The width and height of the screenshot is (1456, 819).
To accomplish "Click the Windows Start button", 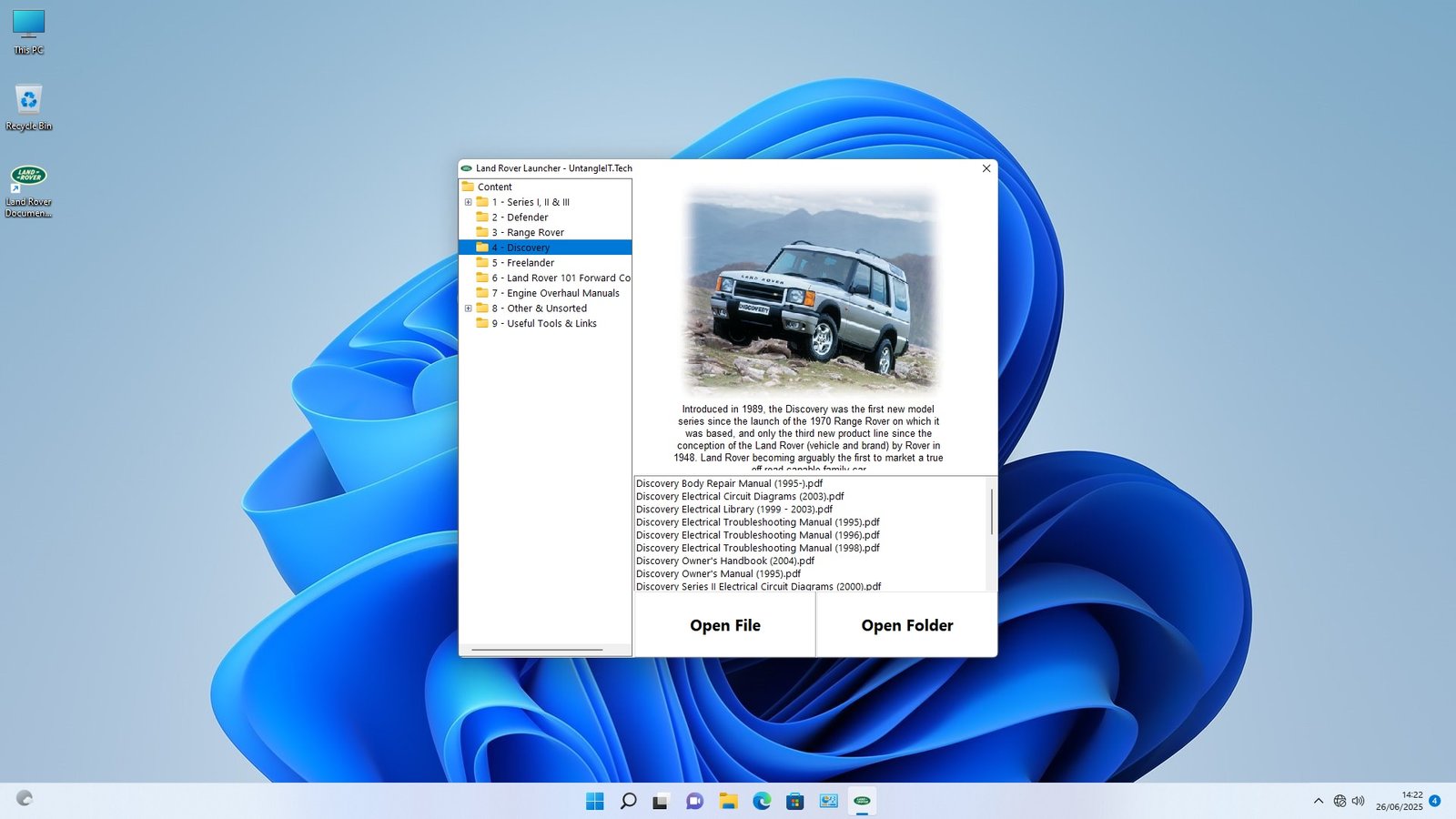I will (594, 801).
